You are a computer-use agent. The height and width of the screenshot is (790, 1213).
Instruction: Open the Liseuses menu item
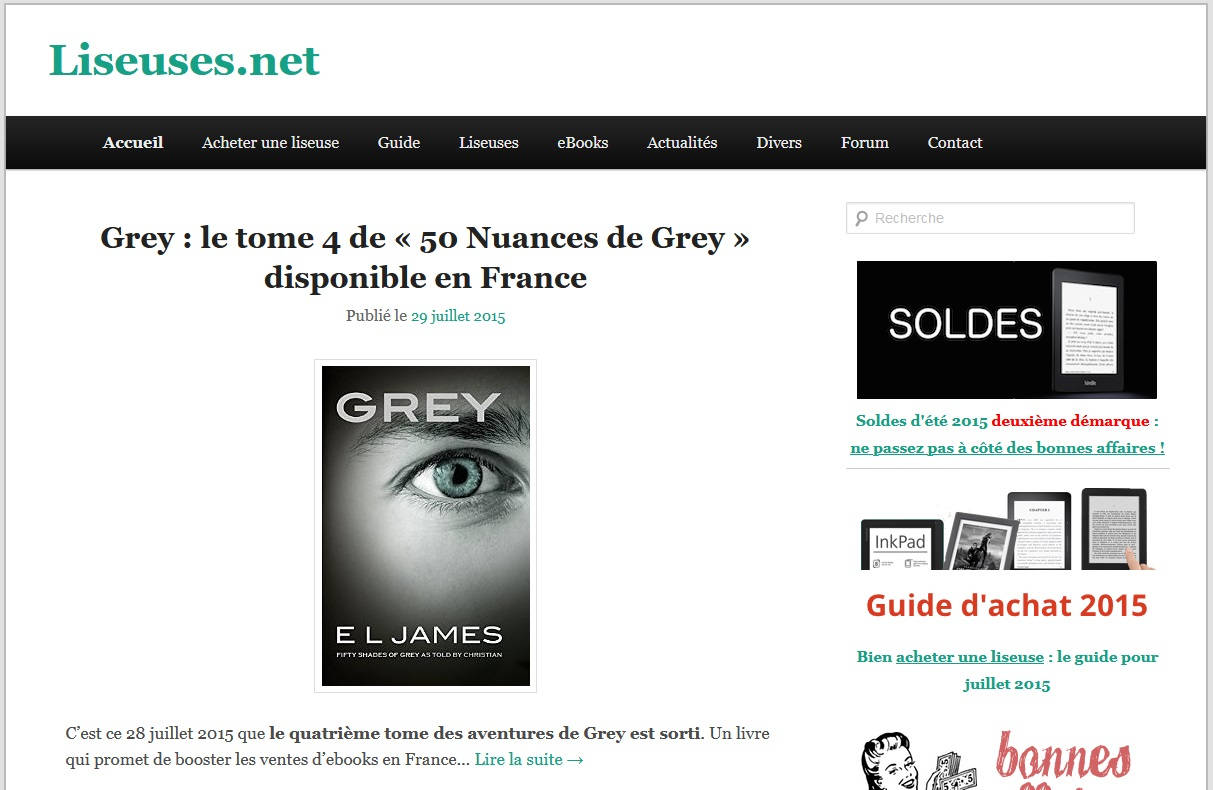click(489, 143)
